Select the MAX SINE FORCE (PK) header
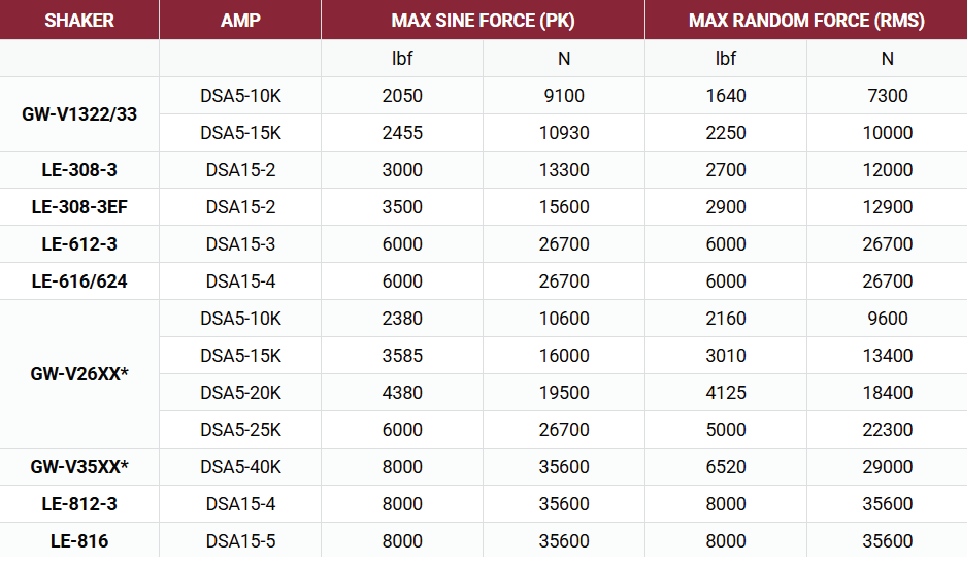968x561 pixels. (x=482, y=20)
